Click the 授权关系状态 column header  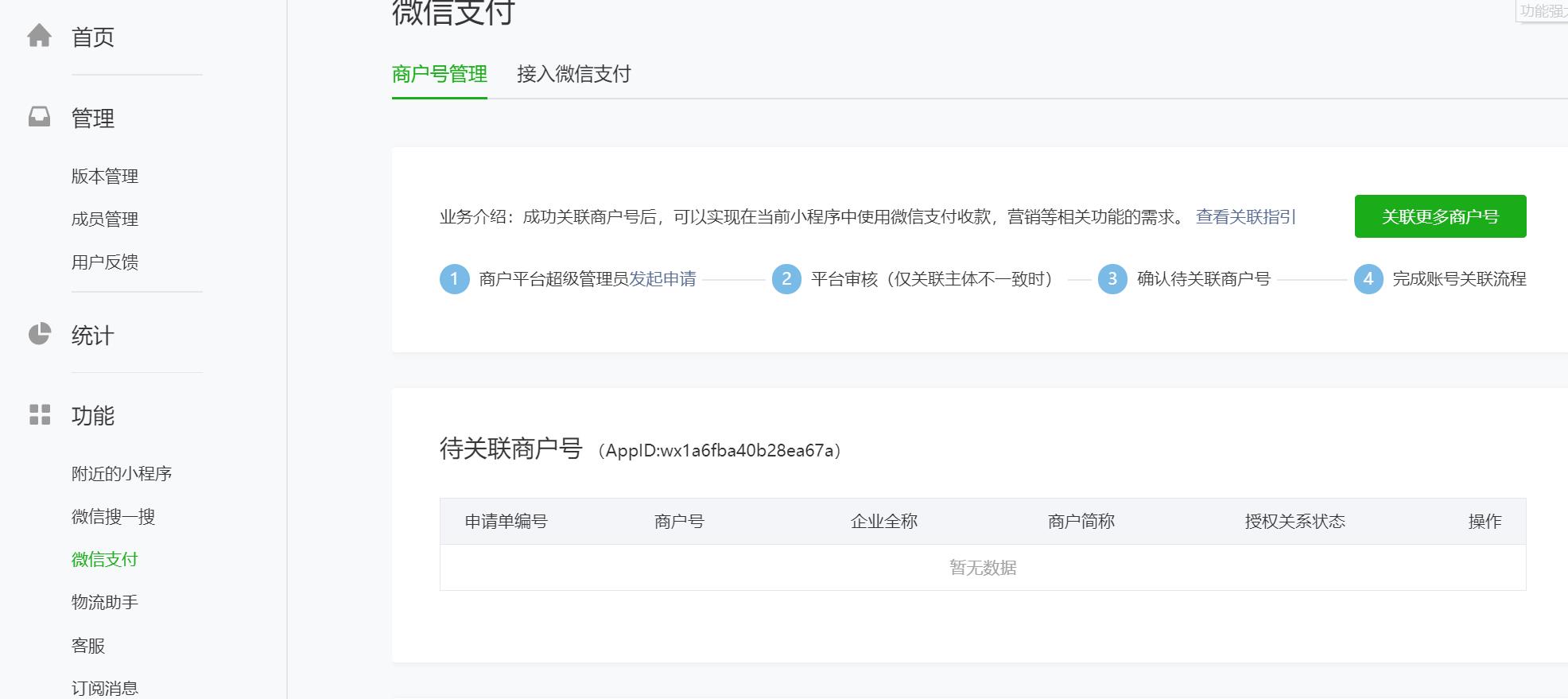click(x=1295, y=521)
